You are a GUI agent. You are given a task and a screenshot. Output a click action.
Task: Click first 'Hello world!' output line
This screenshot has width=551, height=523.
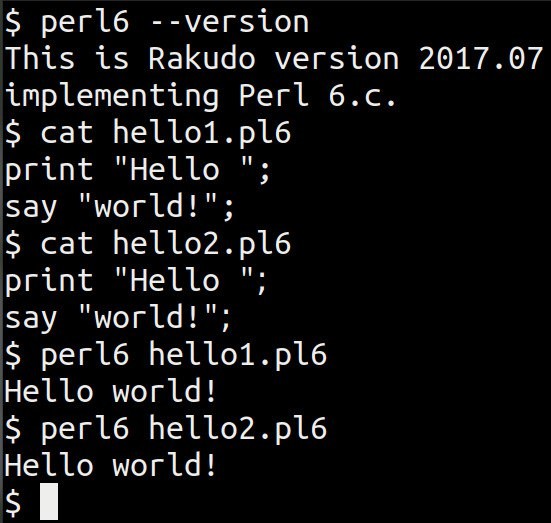110,391
